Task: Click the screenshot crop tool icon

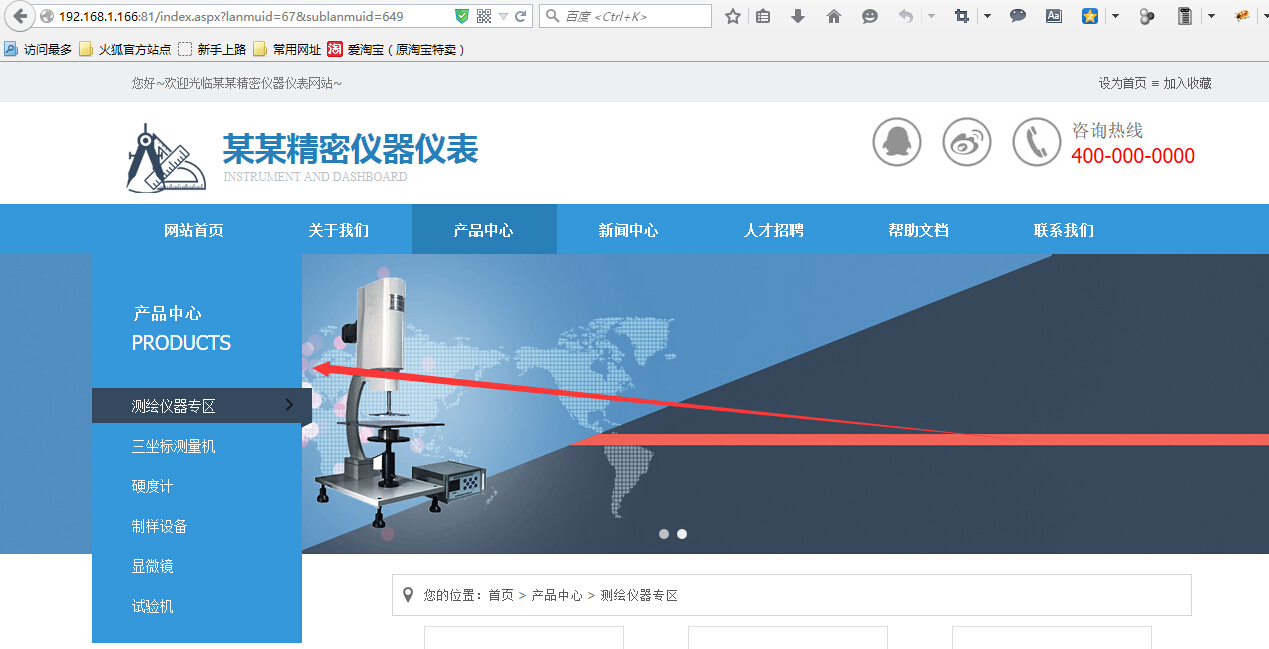Action: 962,16
